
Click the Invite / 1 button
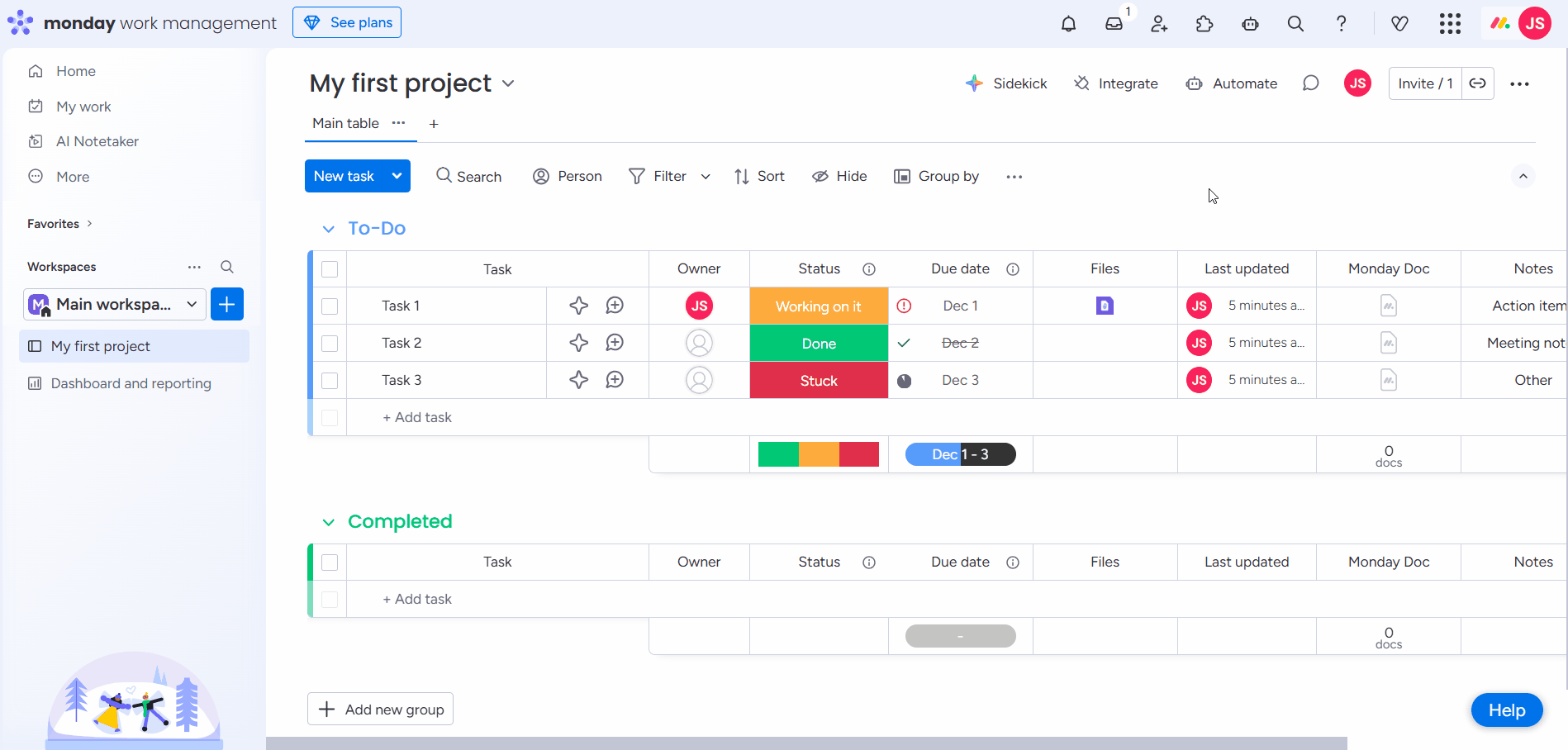1425,83
